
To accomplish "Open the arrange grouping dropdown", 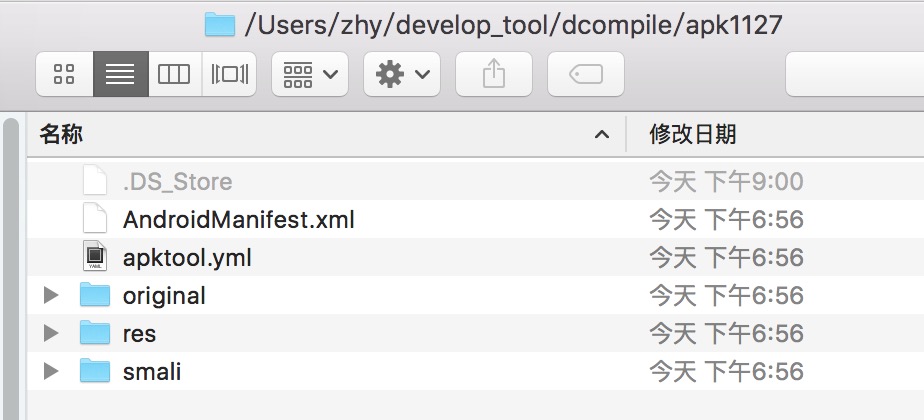I will [309, 74].
